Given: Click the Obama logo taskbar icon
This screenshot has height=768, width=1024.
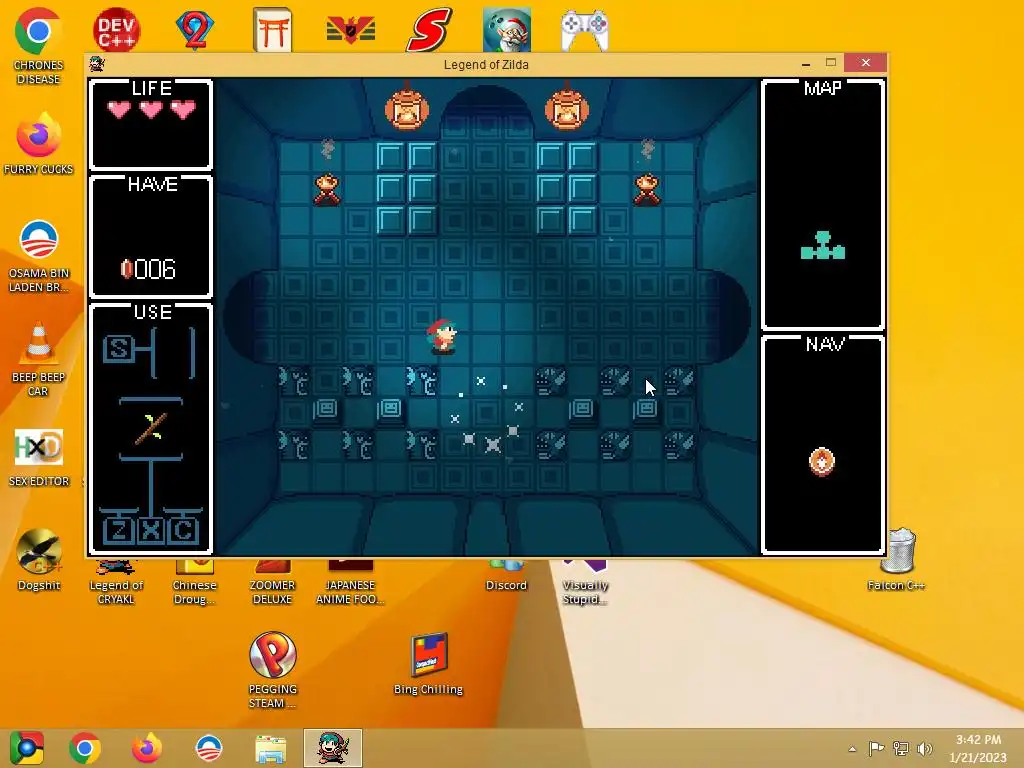Looking at the screenshot, I should pyautogui.click(x=209, y=748).
